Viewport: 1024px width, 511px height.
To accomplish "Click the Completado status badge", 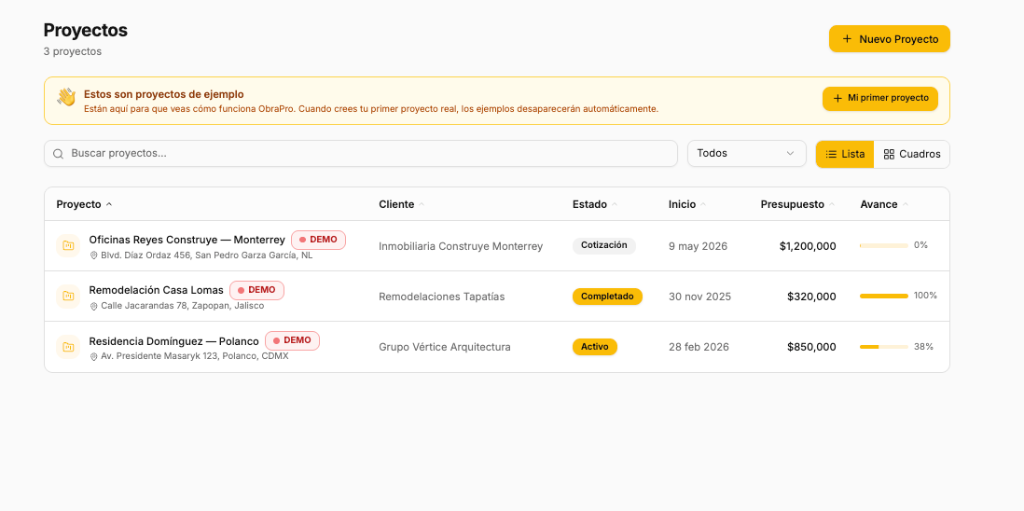I will click(x=607, y=296).
